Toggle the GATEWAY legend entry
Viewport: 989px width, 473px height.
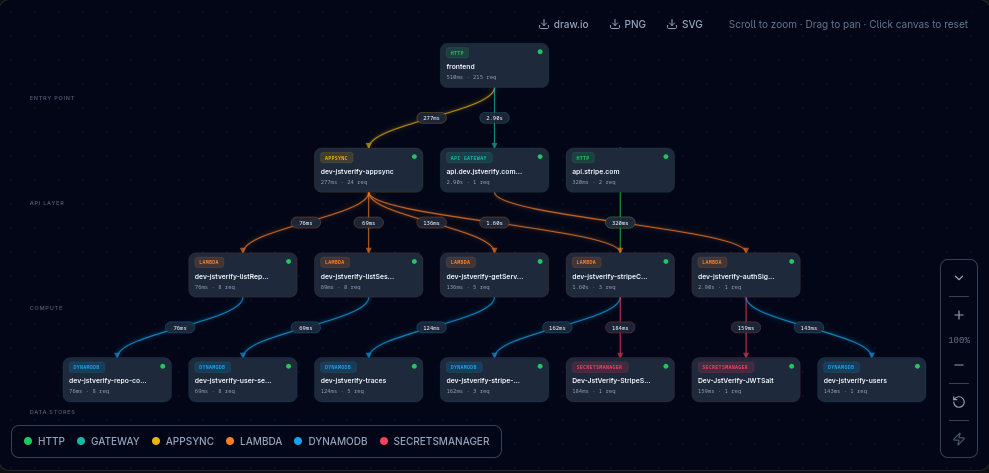(x=108, y=441)
